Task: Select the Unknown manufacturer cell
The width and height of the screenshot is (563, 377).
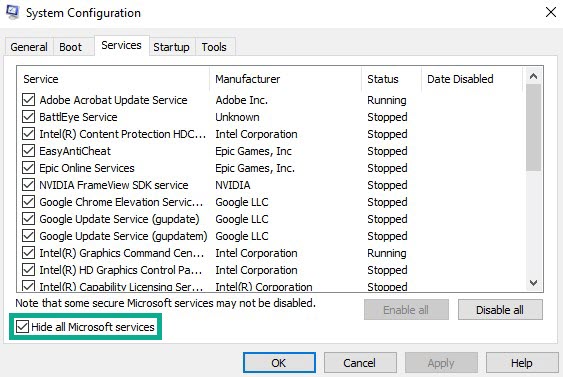Action: (237, 117)
